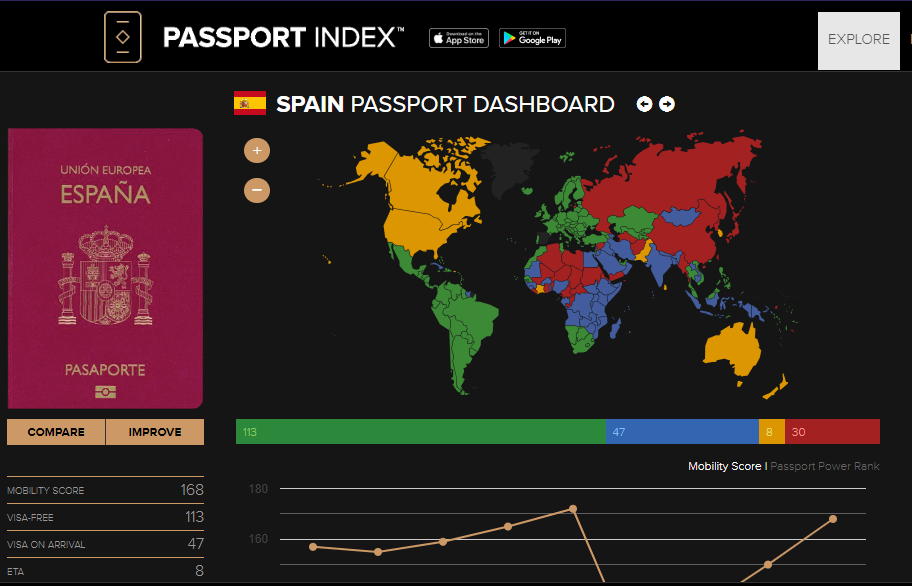Click the VISA-FREE row label
912x586 pixels.
pyautogui.click(x=30, y=517)
